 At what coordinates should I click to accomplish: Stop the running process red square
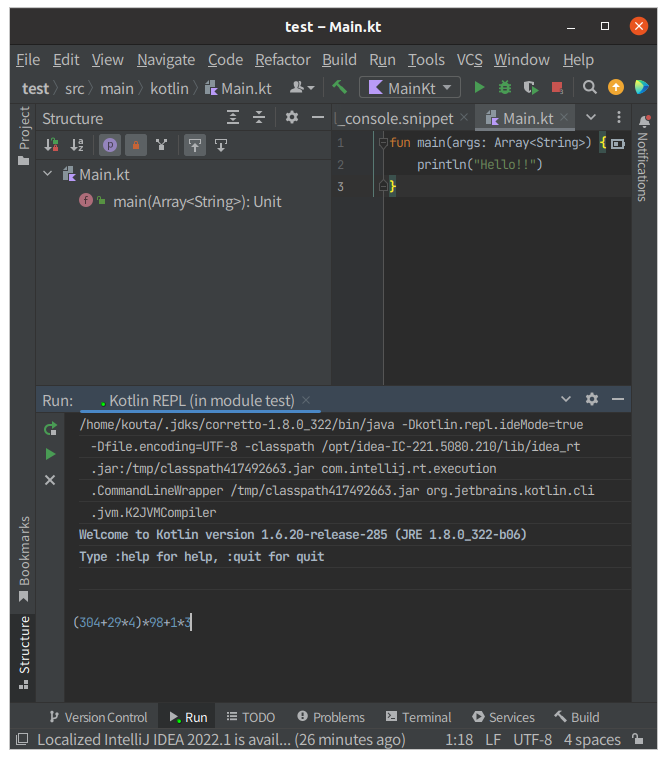pos(557,88)
